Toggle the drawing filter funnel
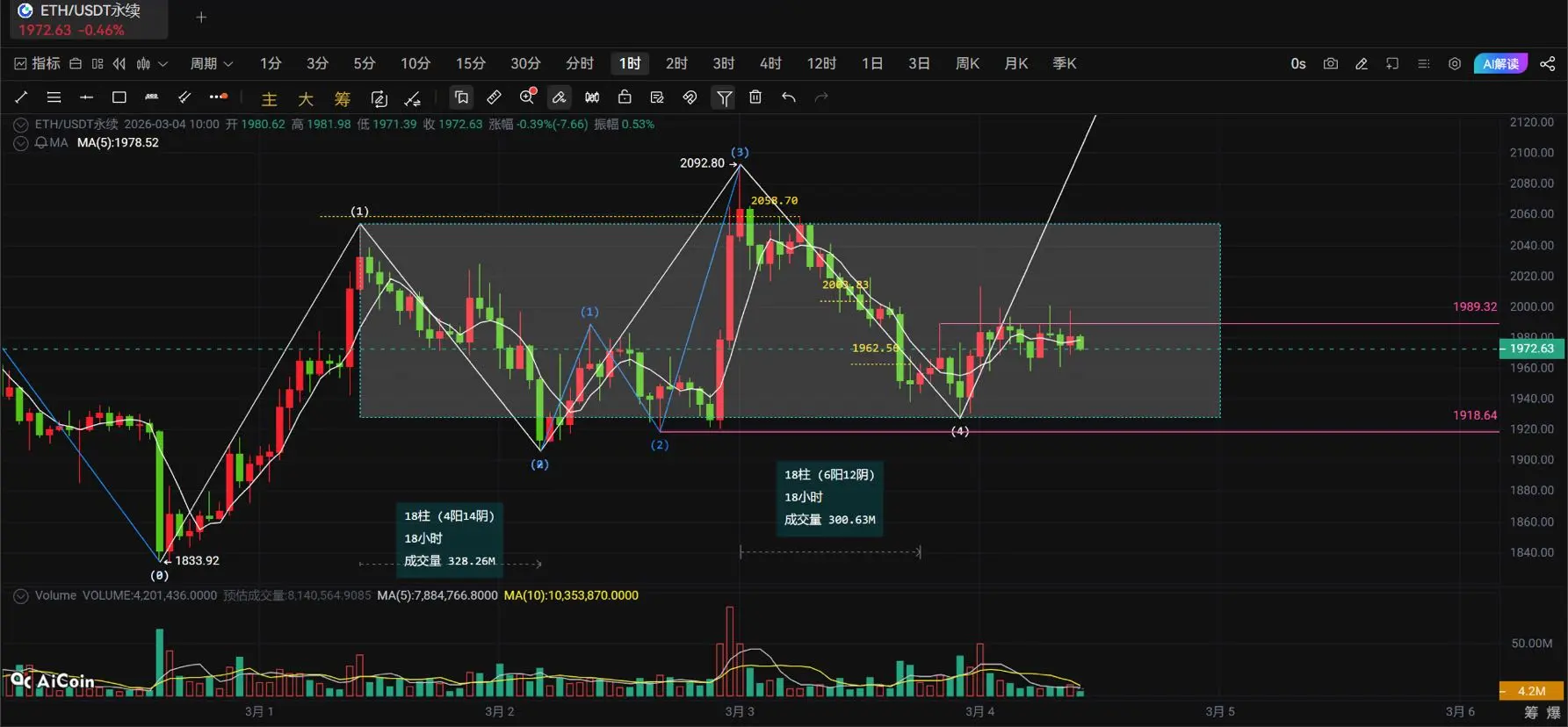1568x727 pixels. pos(724,97)
